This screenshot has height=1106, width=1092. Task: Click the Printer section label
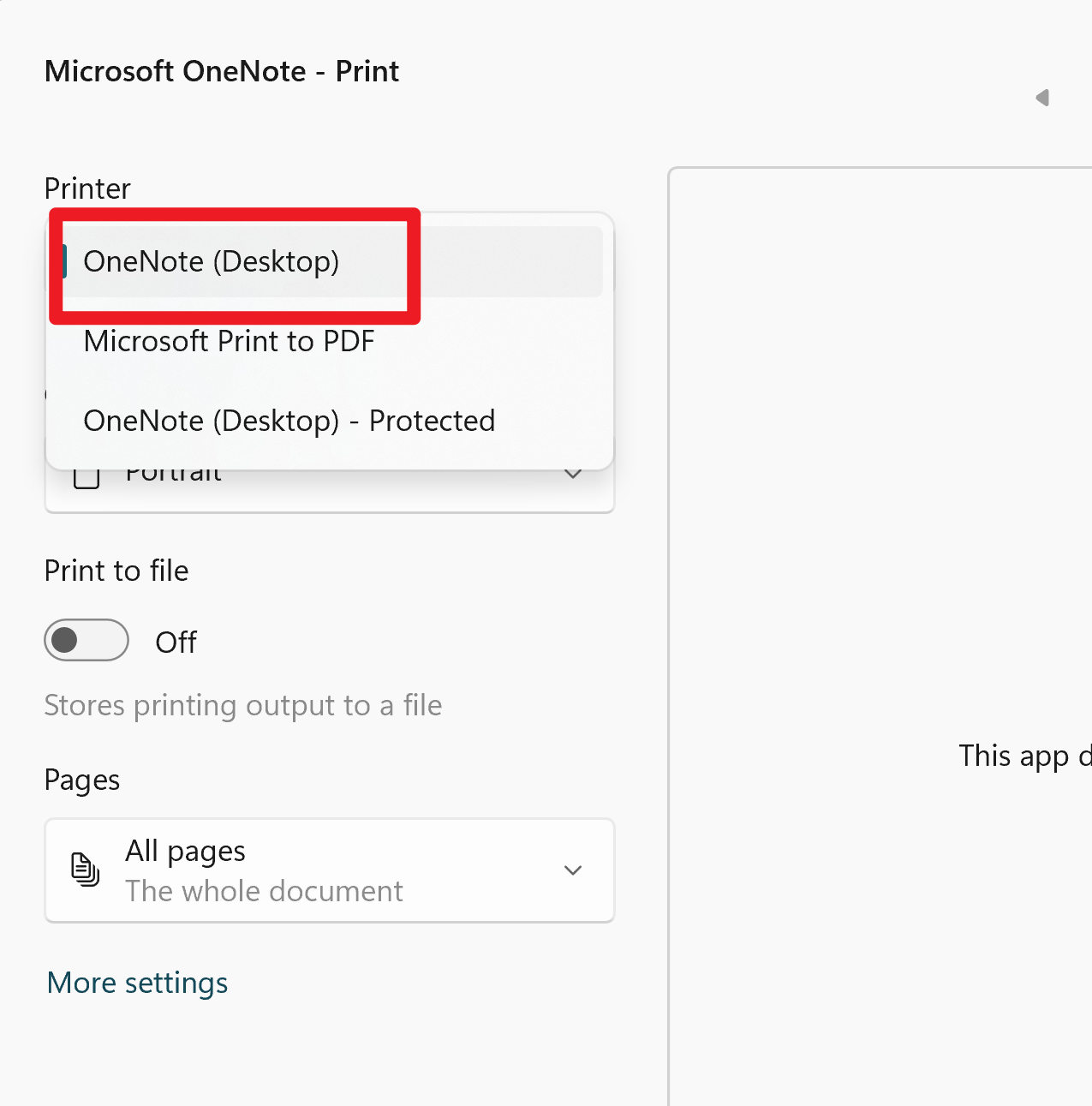point(87,188)
